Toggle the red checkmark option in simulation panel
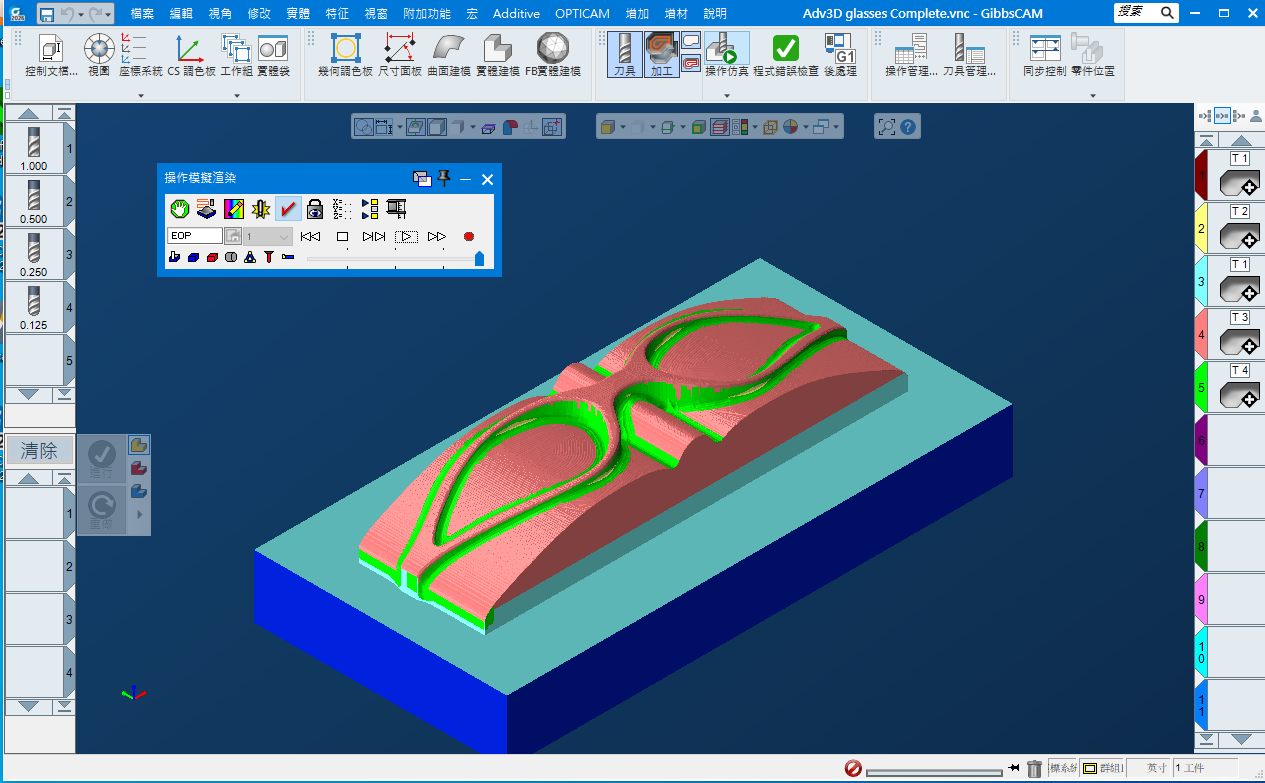This screenshot has height=783, width=1265. [x=288, y=208]
